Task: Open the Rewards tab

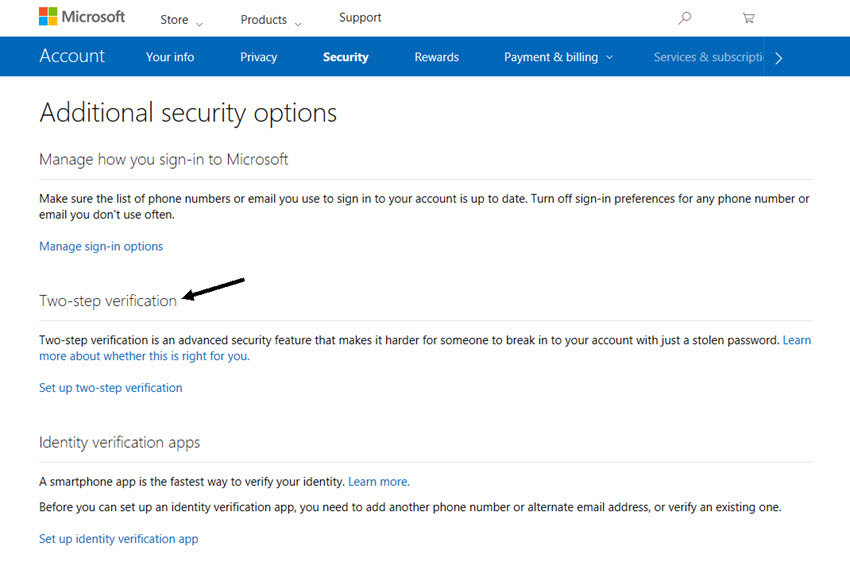Action: coord(437,57)
